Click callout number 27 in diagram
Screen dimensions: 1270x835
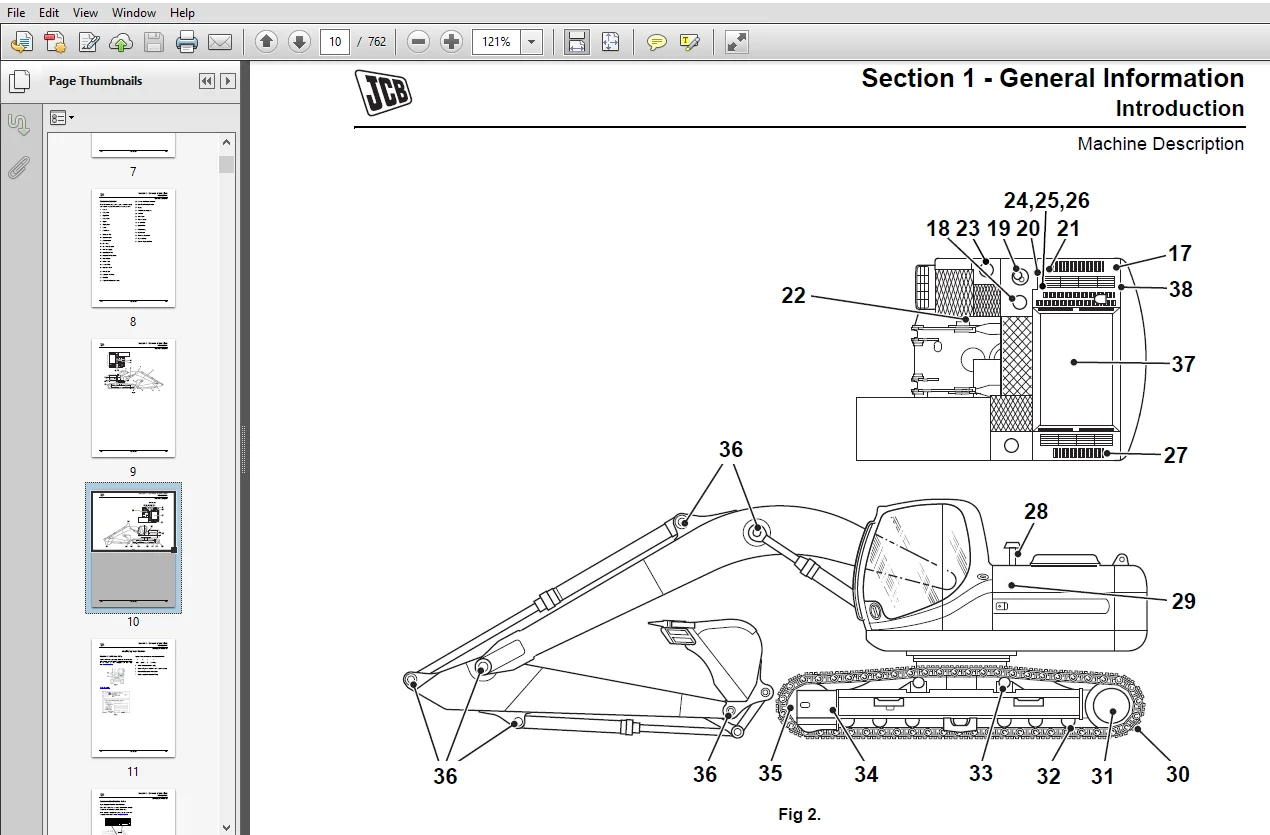pyautogui.click(x=1176, y=455)
